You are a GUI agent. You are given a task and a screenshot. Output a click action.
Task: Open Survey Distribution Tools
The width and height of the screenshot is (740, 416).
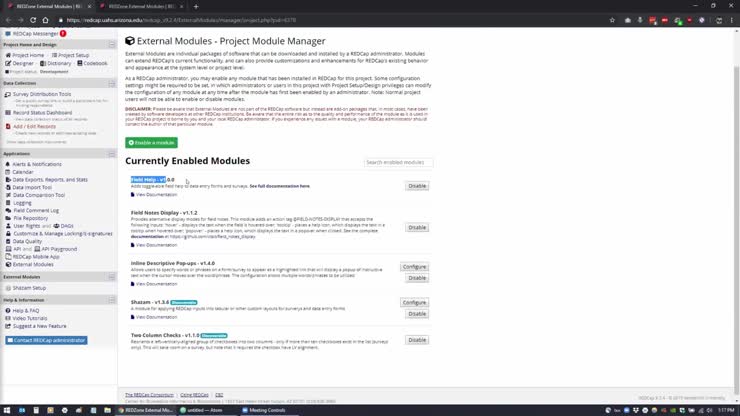pyautogui.click(x=42, y=94)
